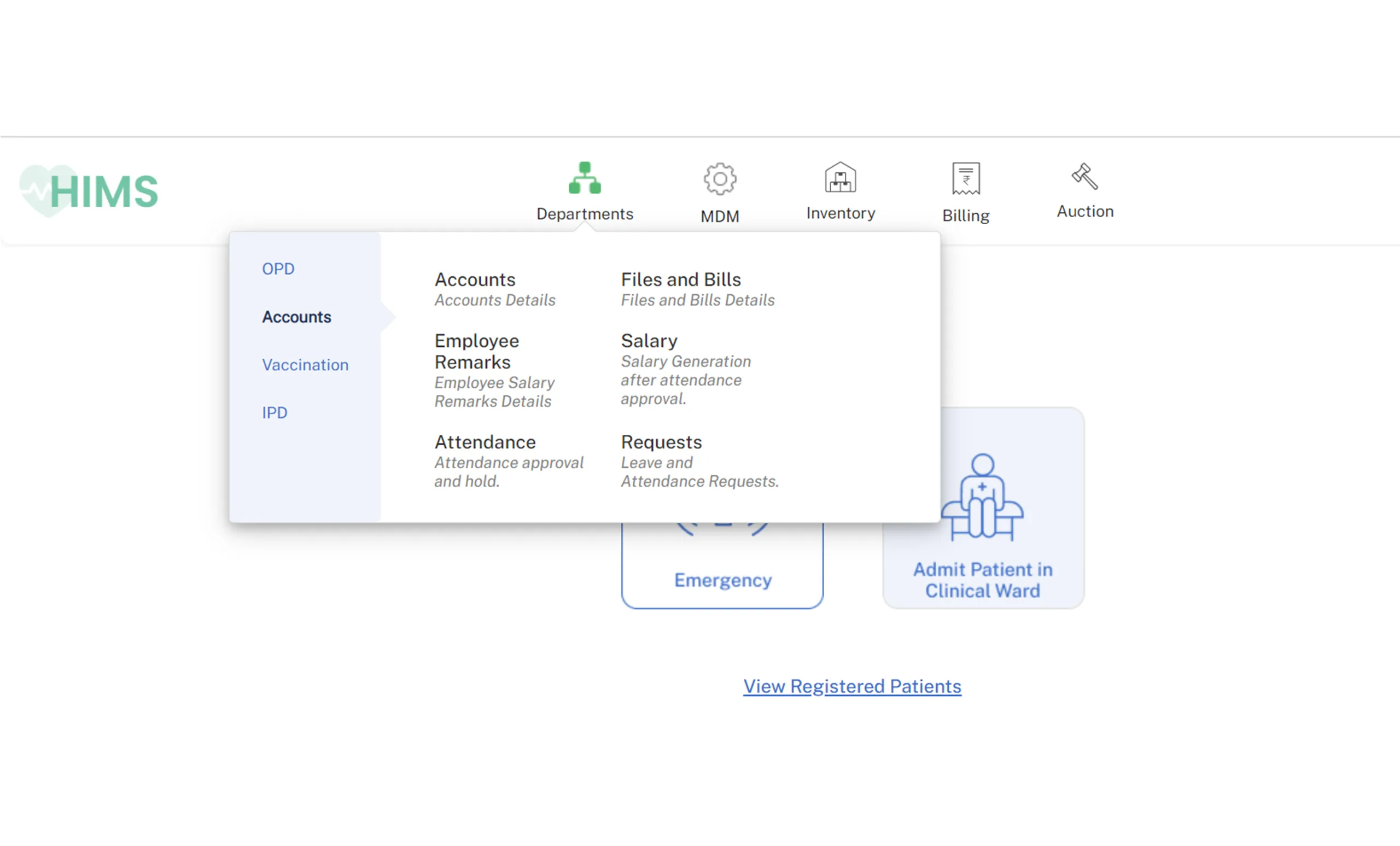Select the OPD department menu item
The image size is (1400, 846).
pos(277,268)
